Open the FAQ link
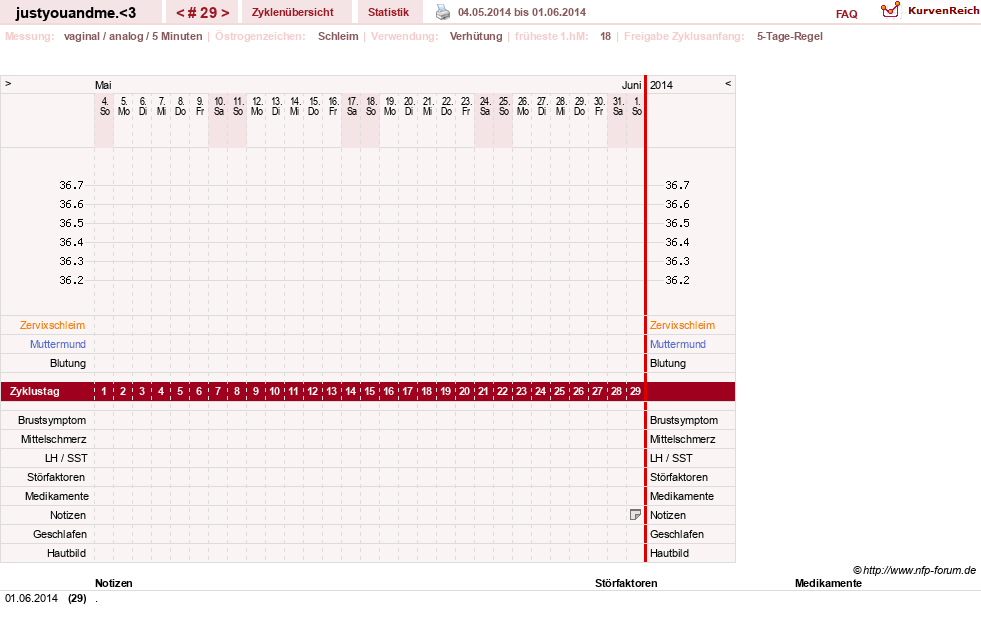 pyautogui.click(x=846, y=14)
